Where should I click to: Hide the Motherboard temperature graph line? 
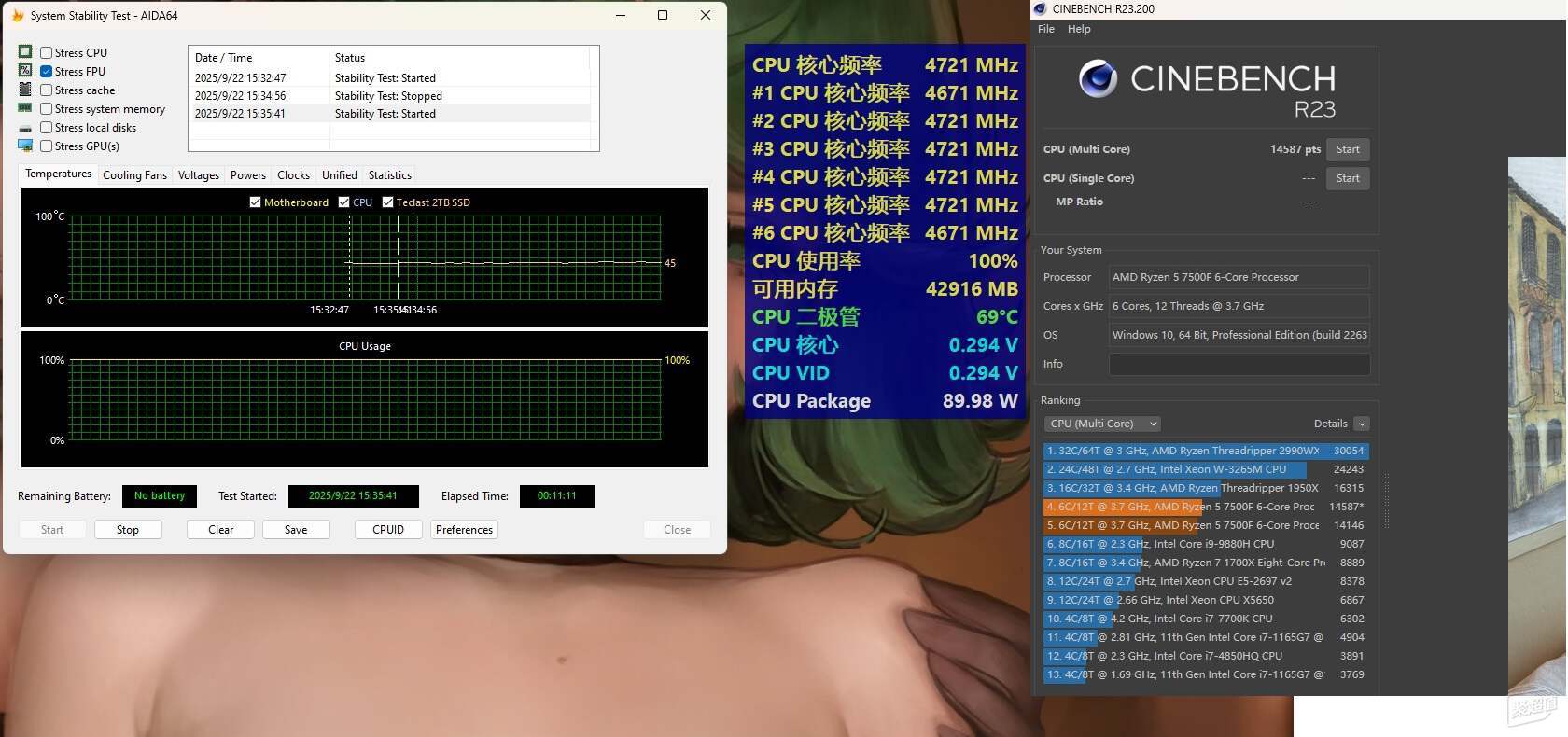(255, 202)
